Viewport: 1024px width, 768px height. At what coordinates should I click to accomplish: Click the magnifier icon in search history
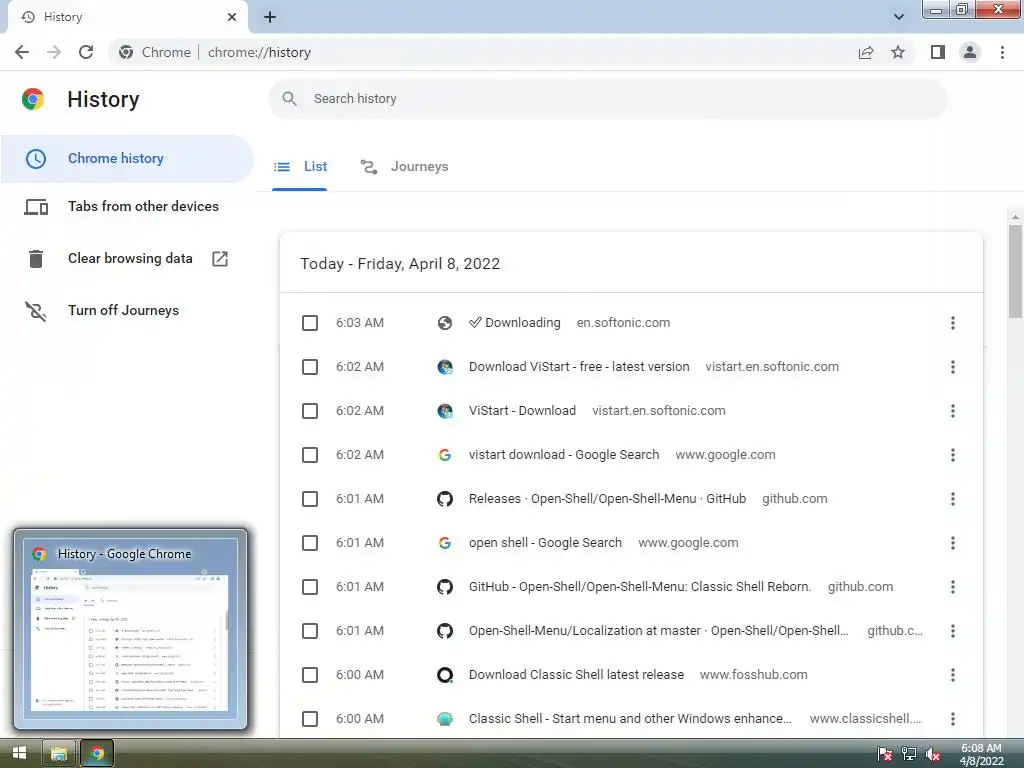(289, 99)
